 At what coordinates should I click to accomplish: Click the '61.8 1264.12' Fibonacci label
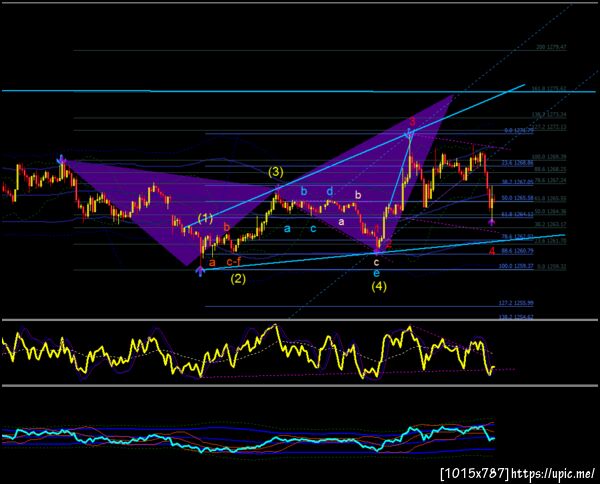(x=517, y=214)
